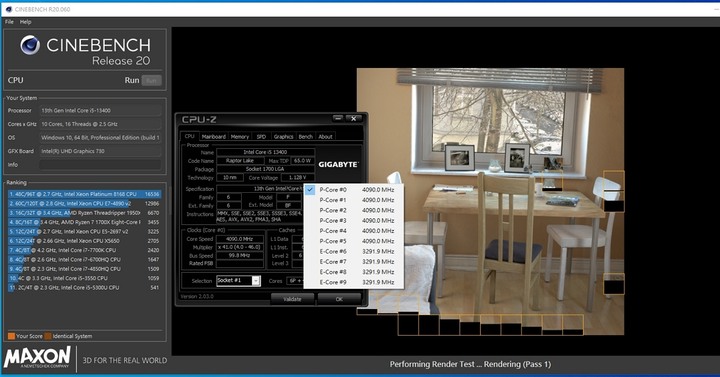Click the MAXON logo

coord(37,357)
